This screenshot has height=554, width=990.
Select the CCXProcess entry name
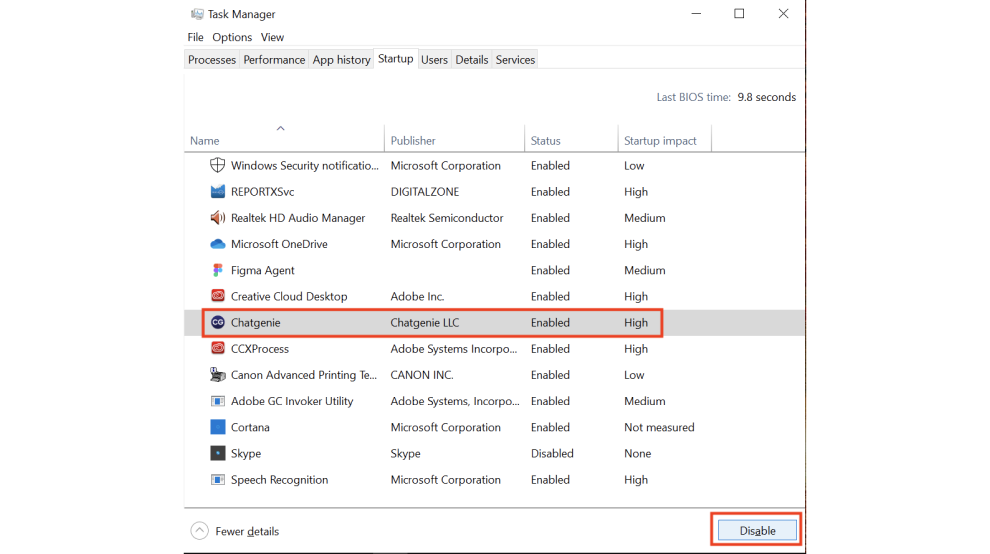click(x=259, y=349)
